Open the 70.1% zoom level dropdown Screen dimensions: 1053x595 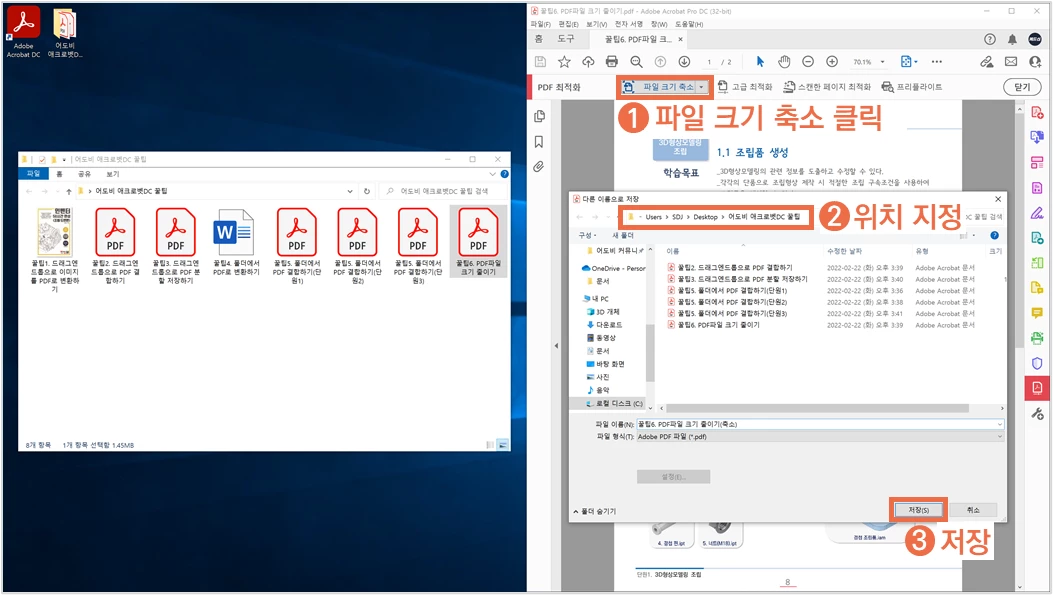coord(869,62)
